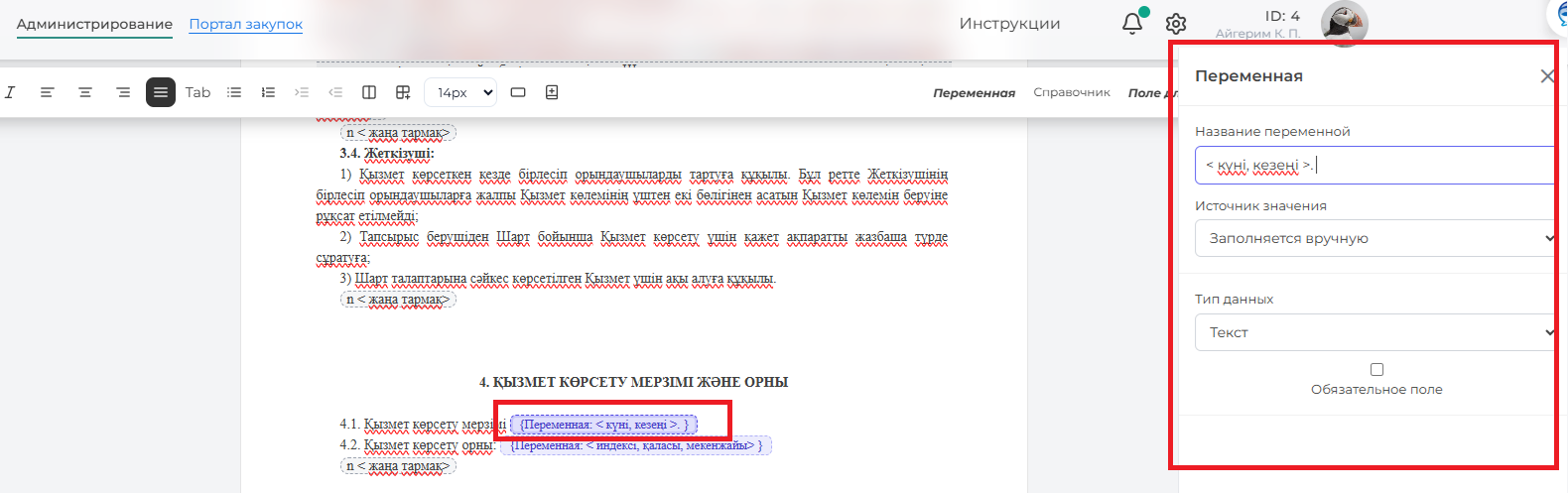Check the Обязательное поле checkbox
This screenshot has width=1568, height=493.
click(1376, 369)
